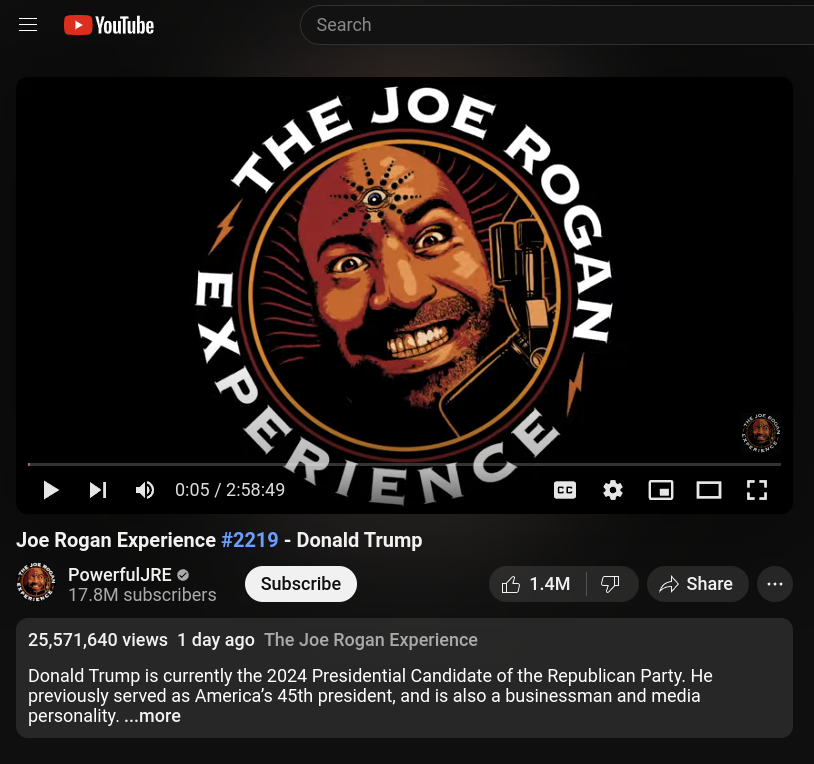The image size is (814, 764).
Task: Enter full screen mode
Action: [756, 490]
